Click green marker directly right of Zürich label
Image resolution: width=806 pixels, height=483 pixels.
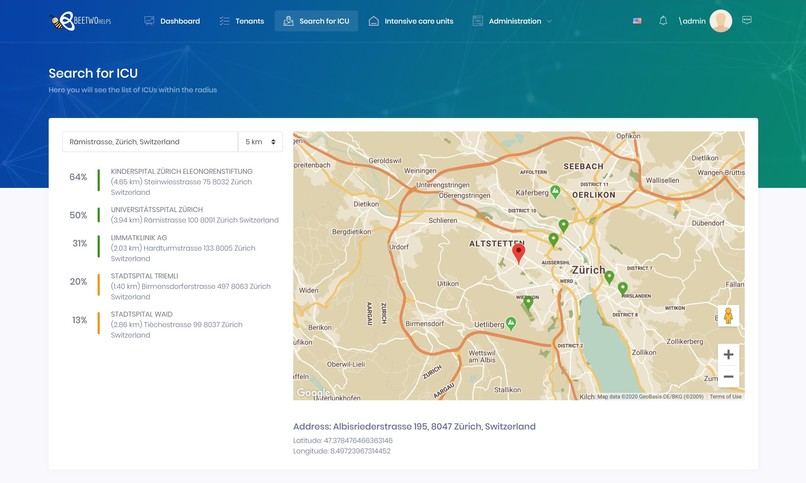click(609, 277)
